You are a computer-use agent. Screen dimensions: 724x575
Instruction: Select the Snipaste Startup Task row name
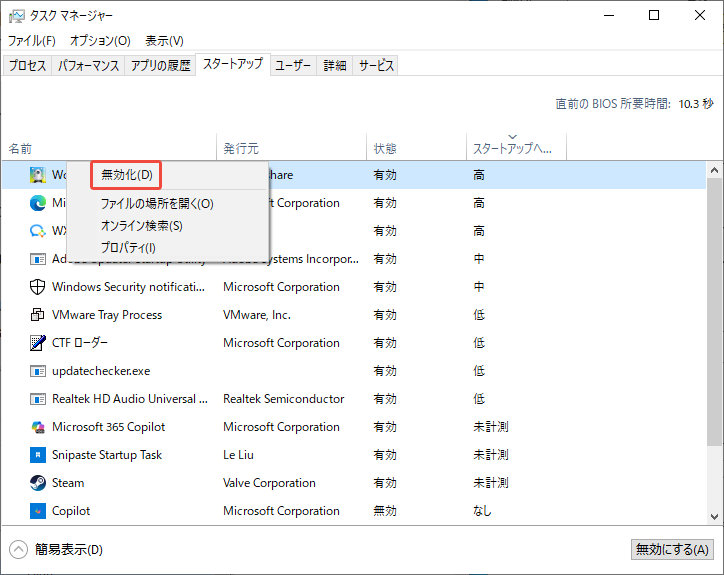pos(107,455)
